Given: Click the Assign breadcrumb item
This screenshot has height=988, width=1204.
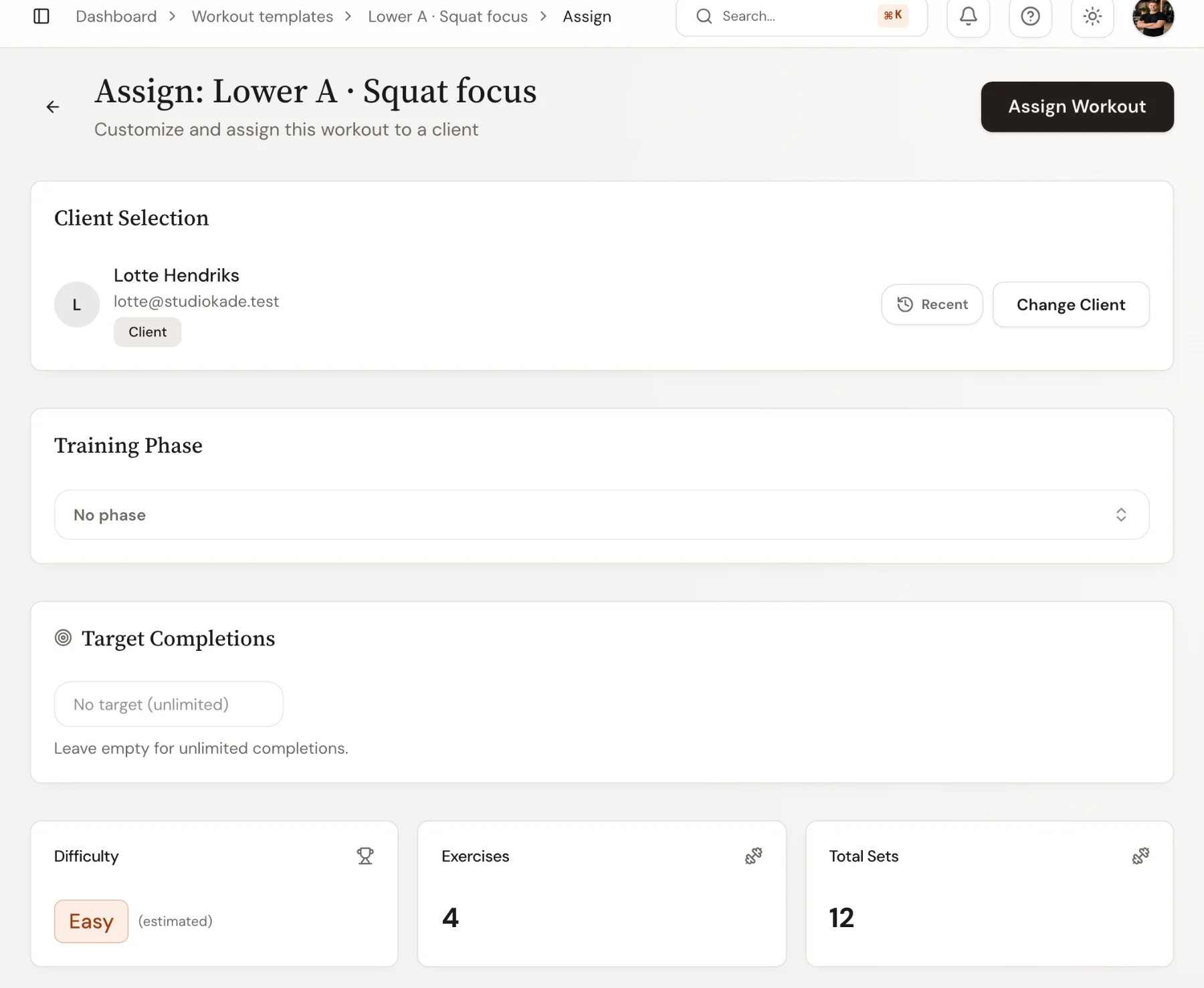Looking at the screenshot, I should (x=587, y=16).
